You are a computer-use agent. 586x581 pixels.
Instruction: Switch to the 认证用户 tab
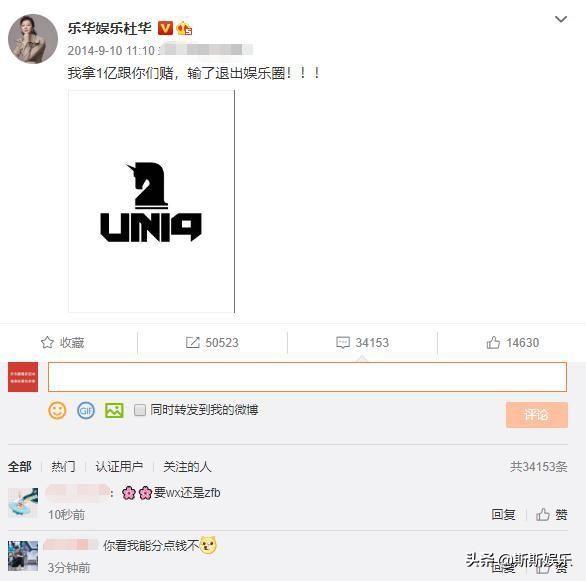coord(119,466)
